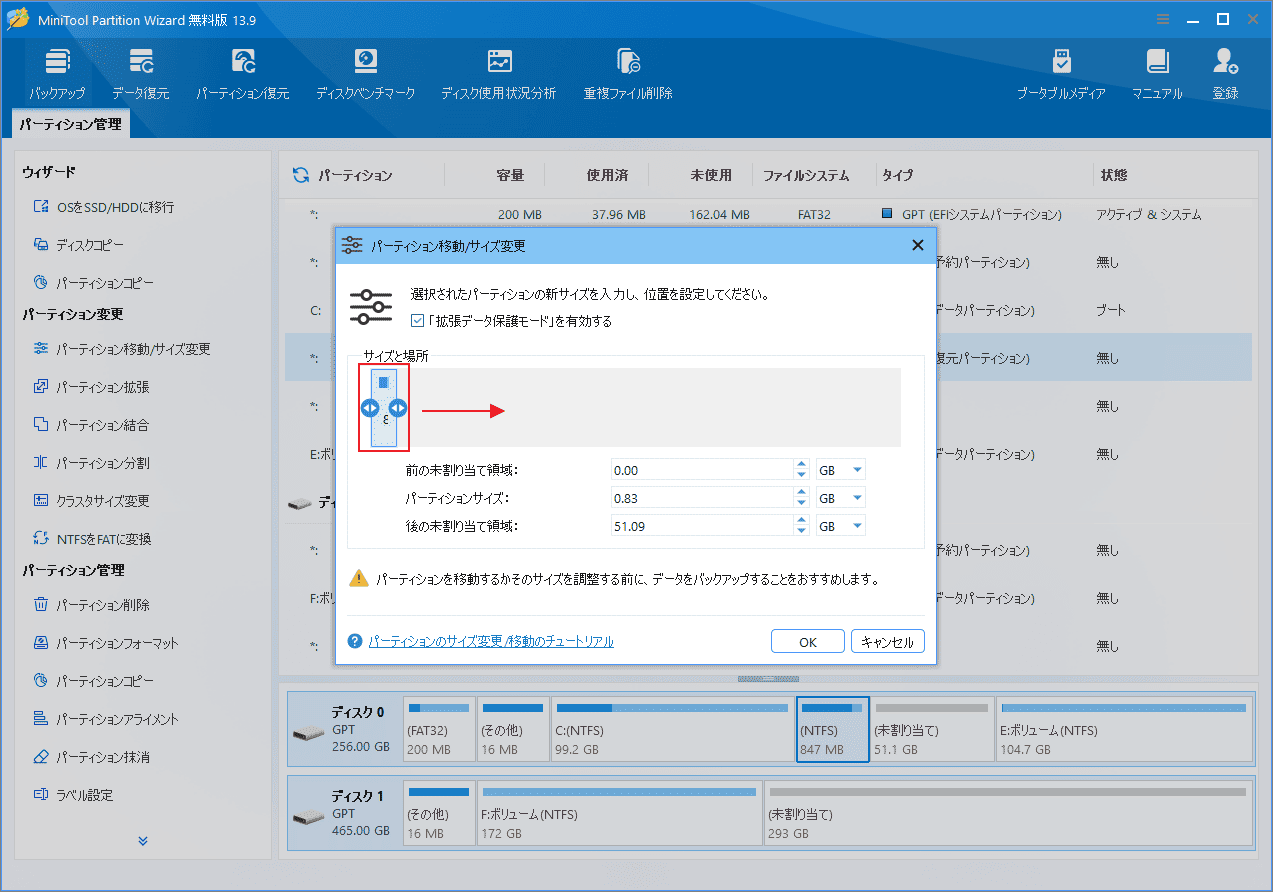Choose パーティションアライメント in the sidebar
Viewport: 1273px width, 892px height.
(x=106, y=719)
